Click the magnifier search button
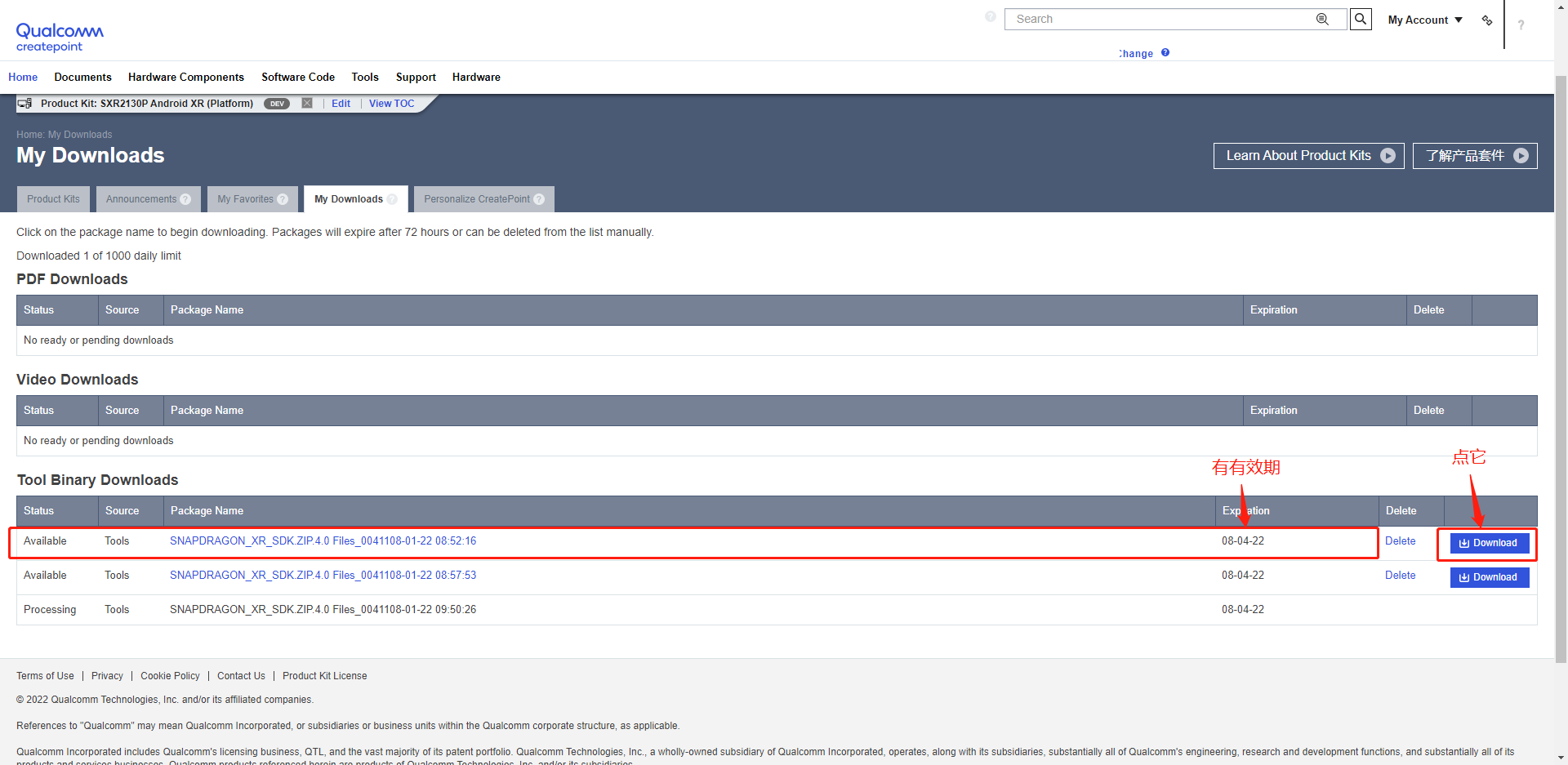1568x765 pixels. click(1361, 19)
